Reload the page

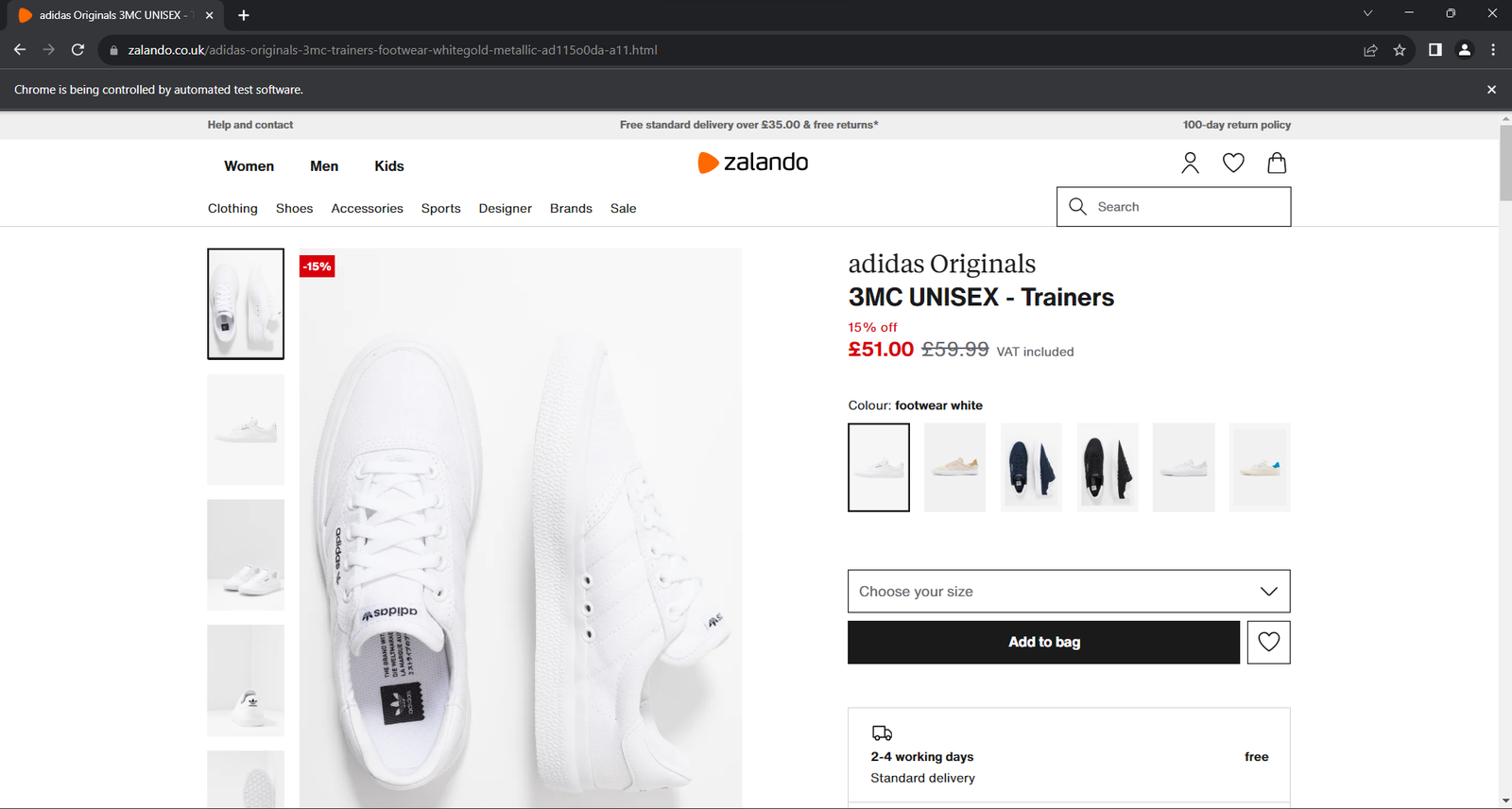[x=78, y=50]
